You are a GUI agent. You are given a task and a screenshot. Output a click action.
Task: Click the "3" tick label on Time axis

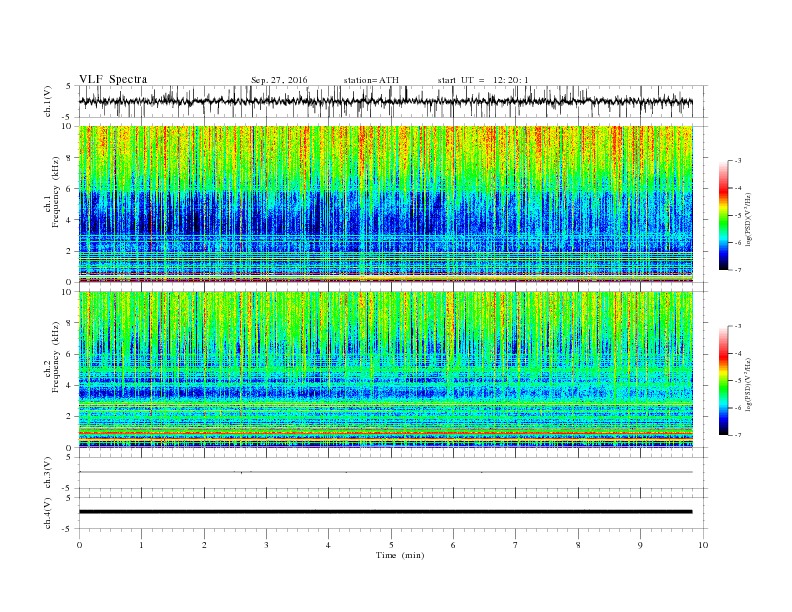click(266, 545)
